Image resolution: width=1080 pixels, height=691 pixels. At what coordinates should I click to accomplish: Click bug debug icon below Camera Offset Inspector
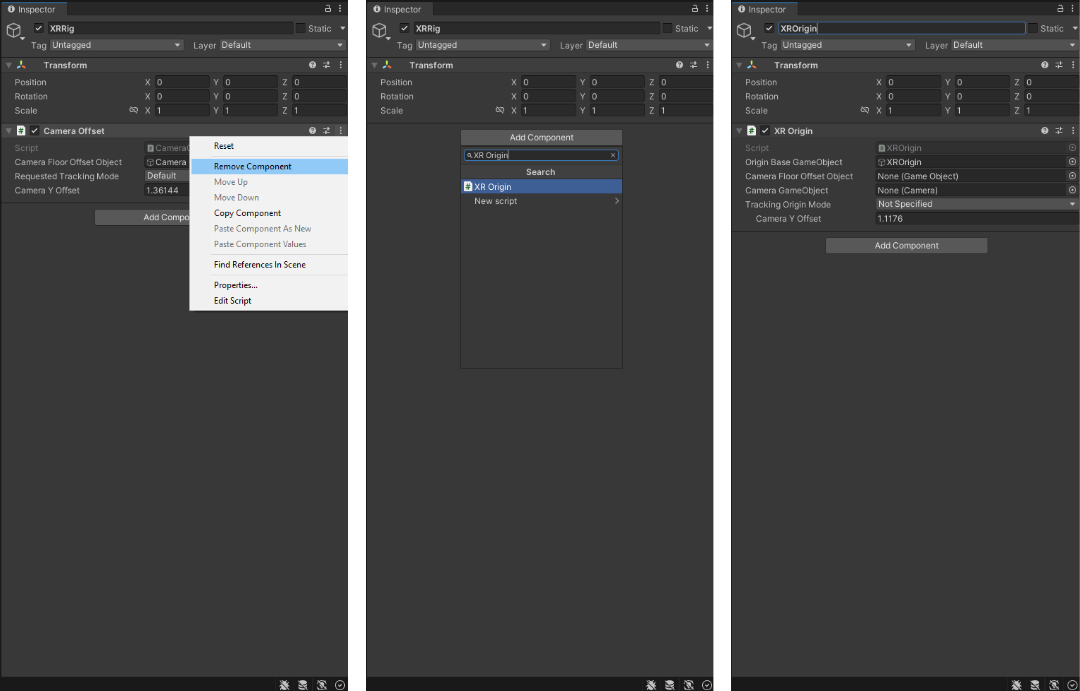(284, 685)
